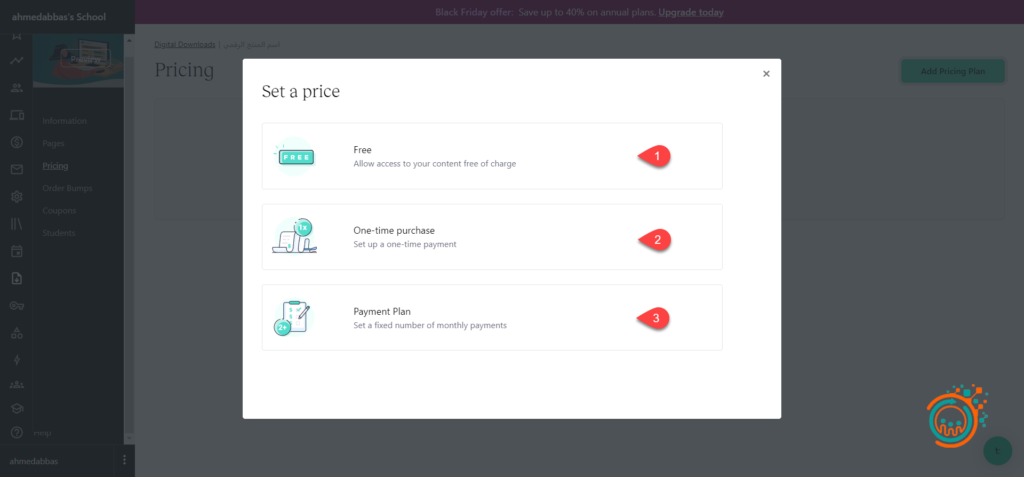Click the Upgrade today link
The width and height of the screenshot is (1024, 477).
pos(691,13)
